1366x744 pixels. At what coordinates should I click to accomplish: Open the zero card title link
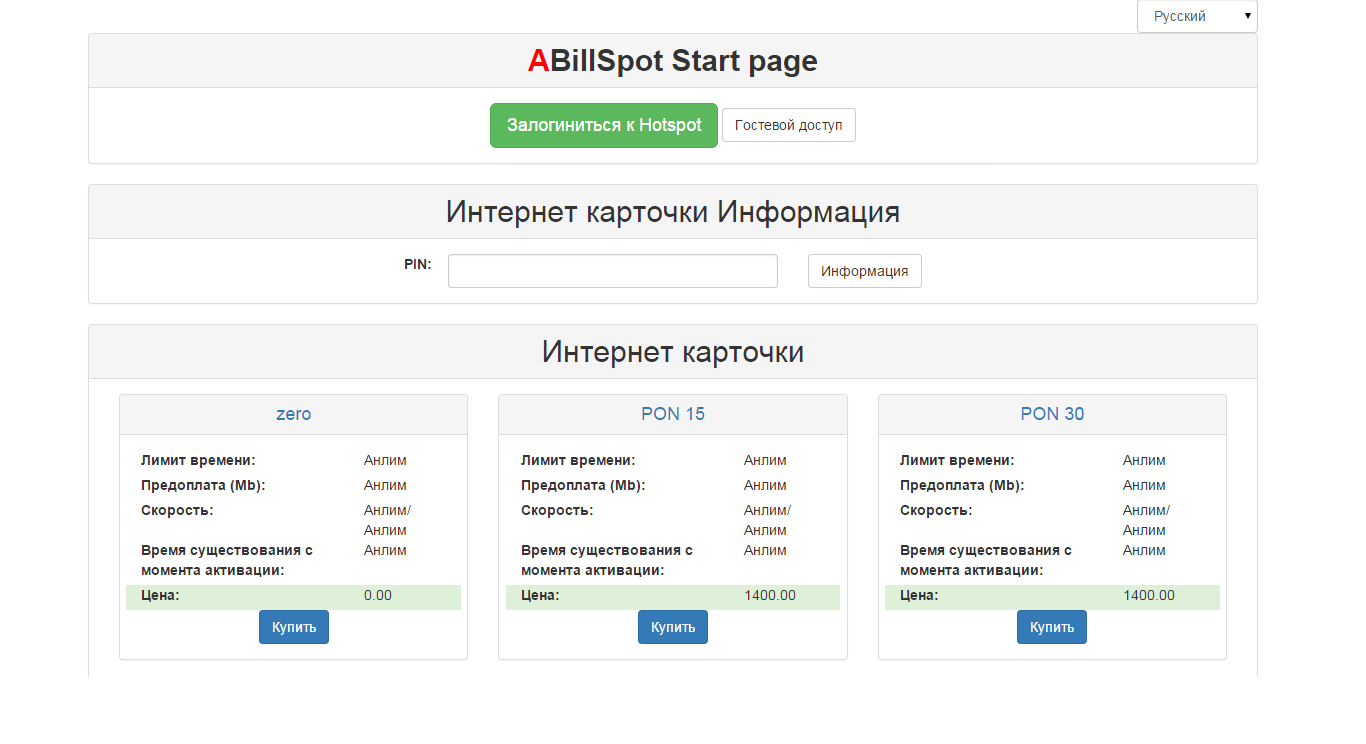(x=293, y=414)
